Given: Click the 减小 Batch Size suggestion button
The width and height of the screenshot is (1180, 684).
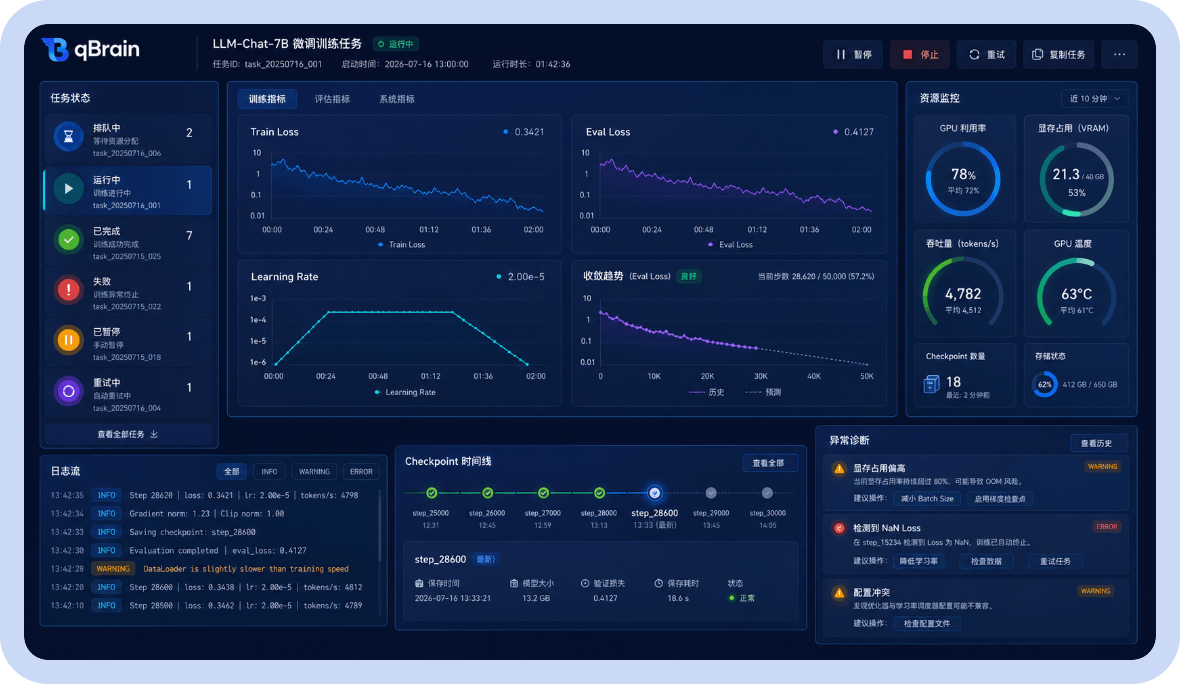Looking at the screenshot, I should (927, 499).
